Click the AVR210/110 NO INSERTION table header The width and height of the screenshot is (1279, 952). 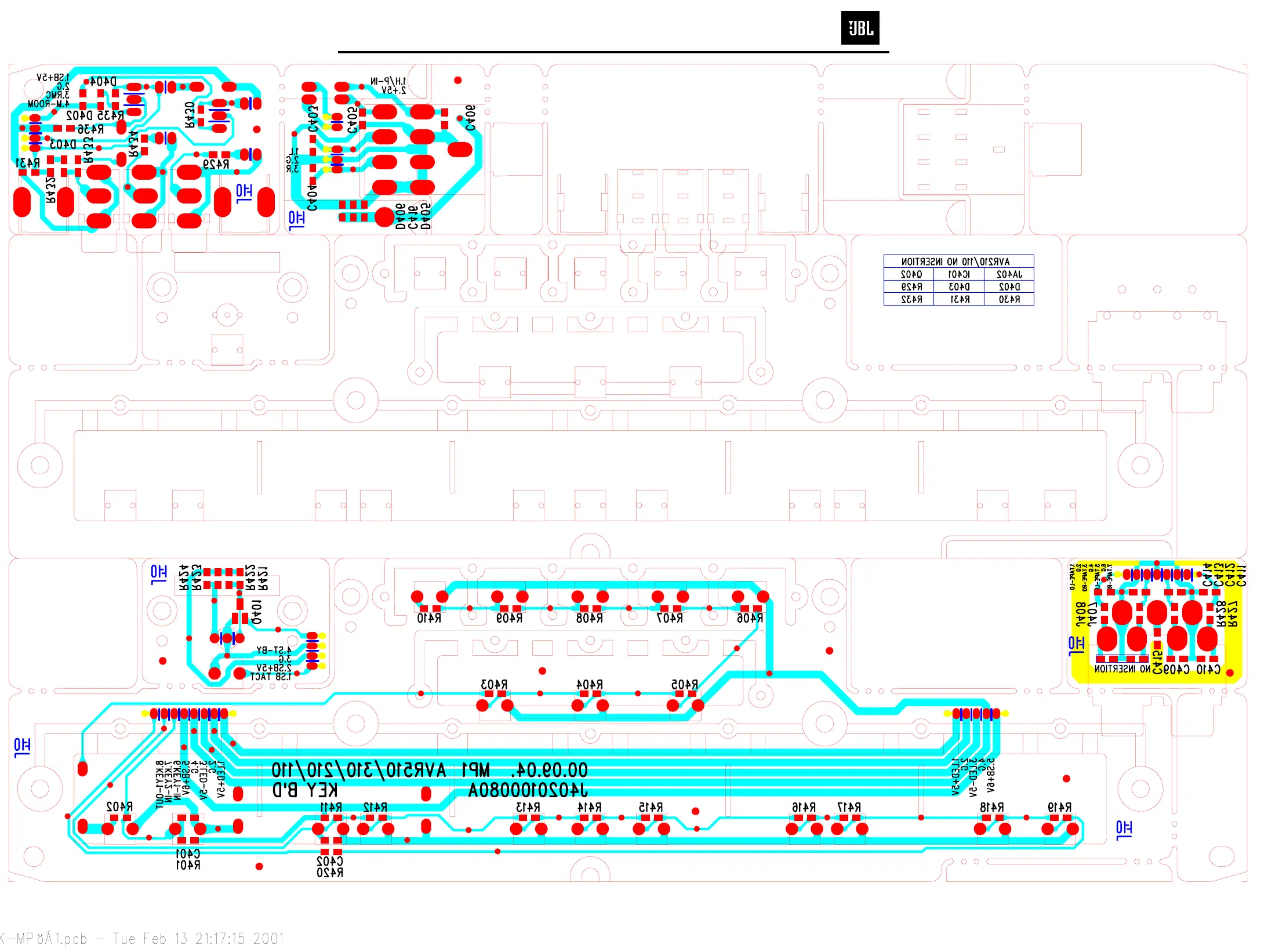click(x=958, y=261)
